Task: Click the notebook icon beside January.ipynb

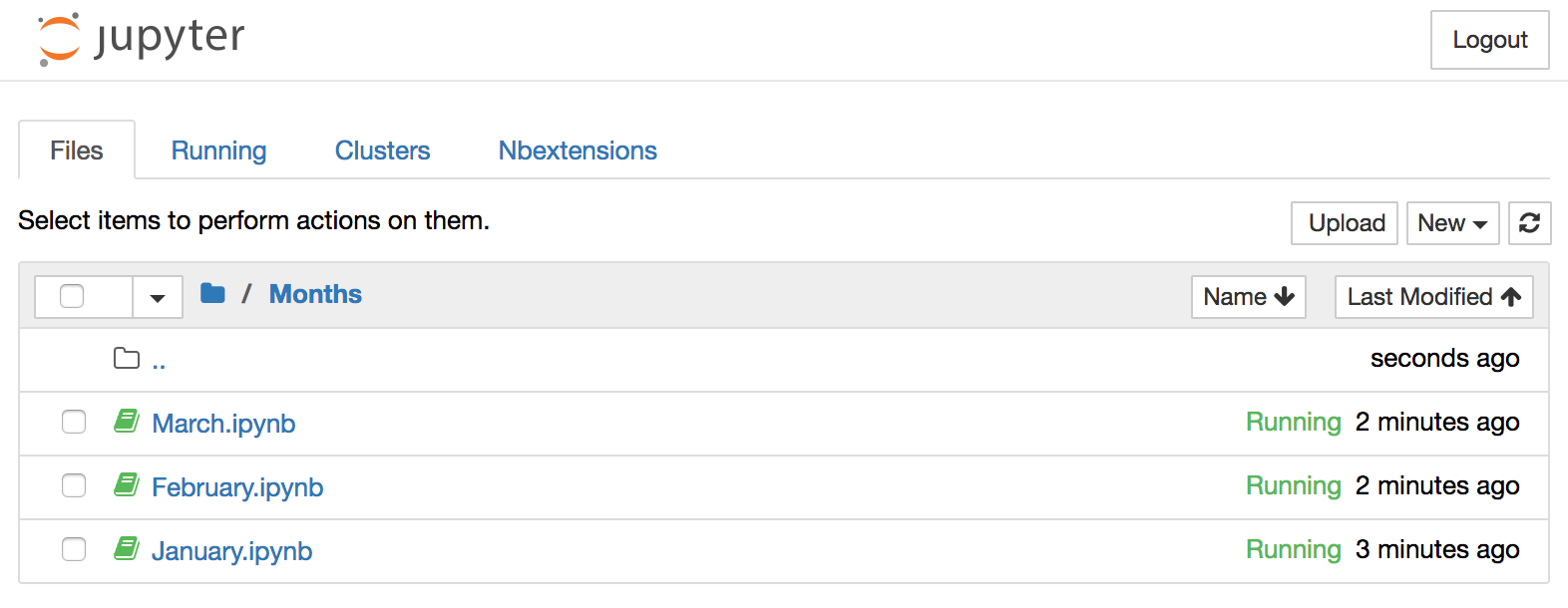Action: click(127, 549)
